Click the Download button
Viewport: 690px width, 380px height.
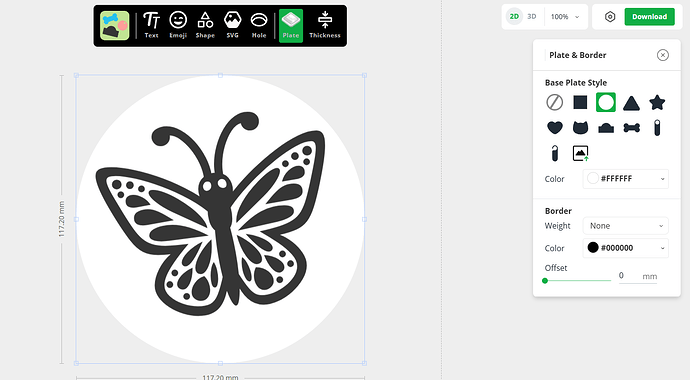tap(650, 17)
